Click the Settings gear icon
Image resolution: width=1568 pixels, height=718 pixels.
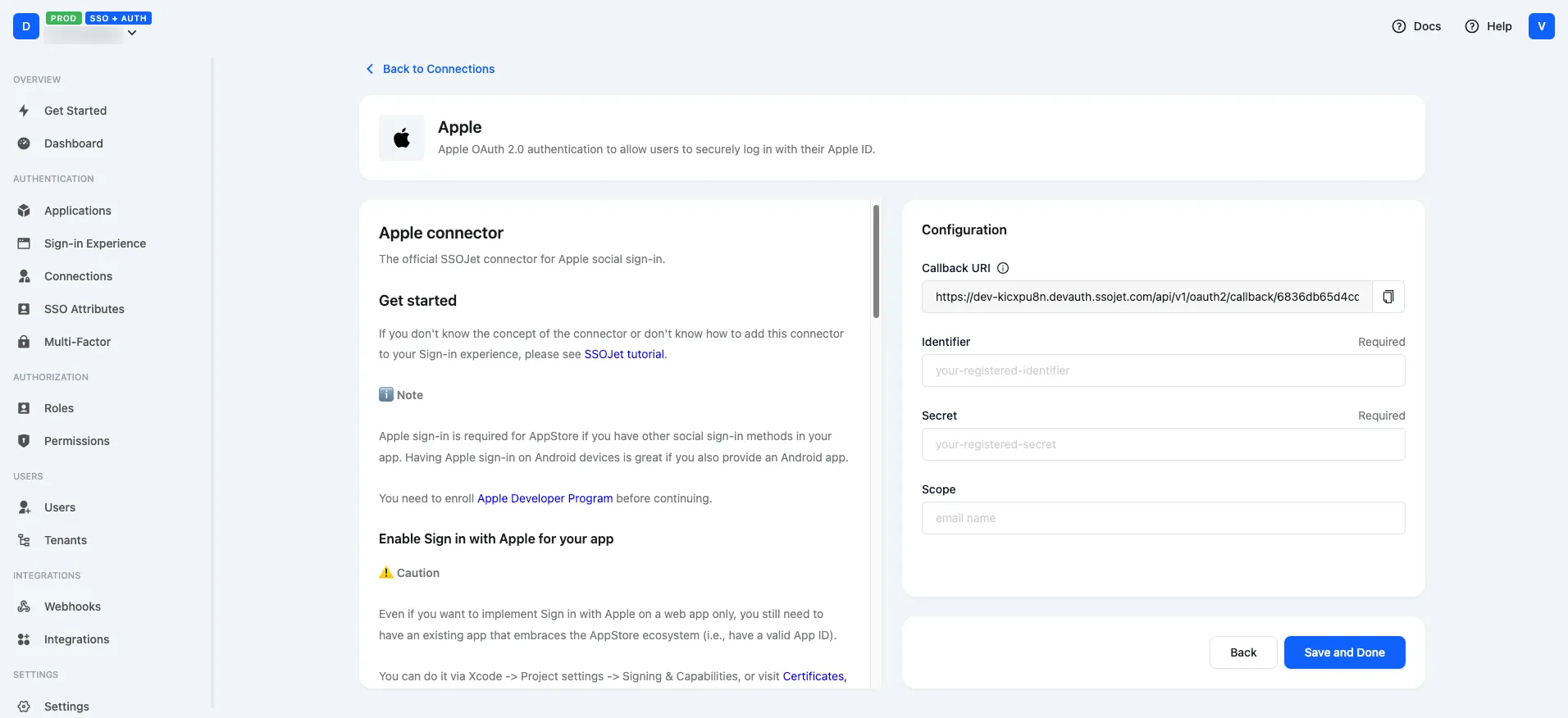24,707
